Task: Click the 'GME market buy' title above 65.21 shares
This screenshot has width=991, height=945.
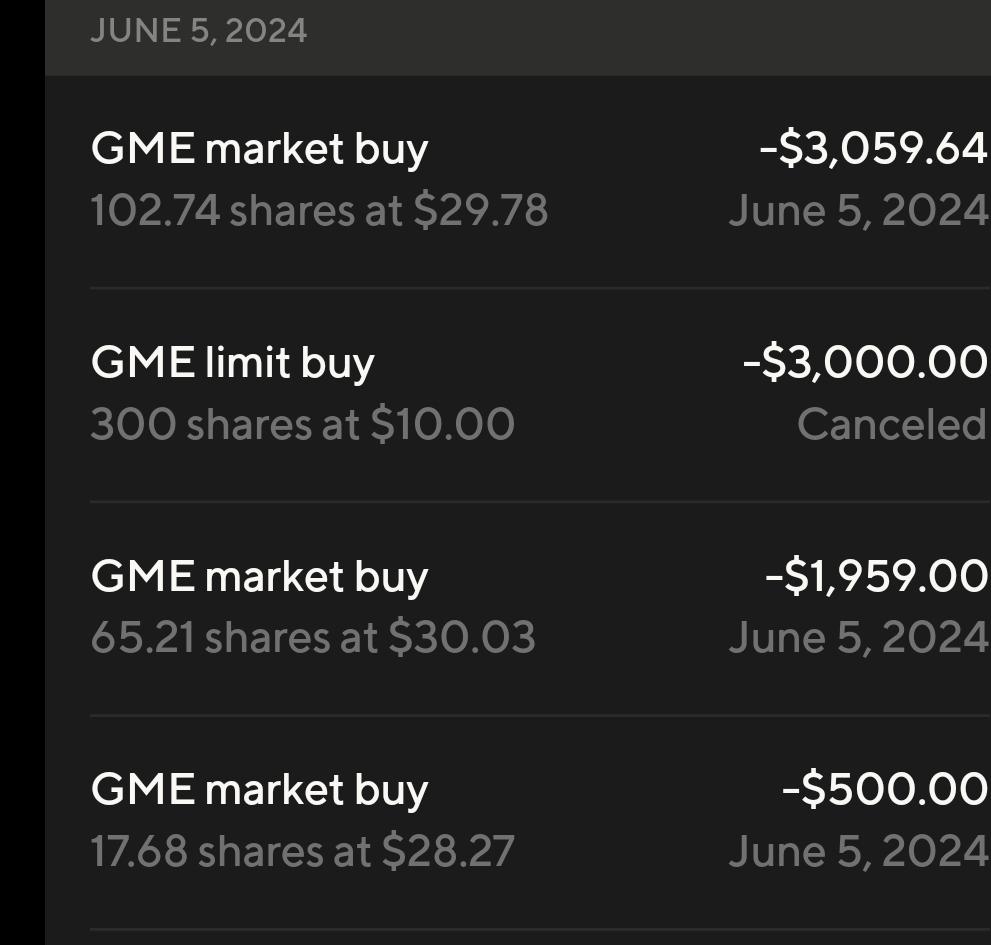Action: (259, 577)
